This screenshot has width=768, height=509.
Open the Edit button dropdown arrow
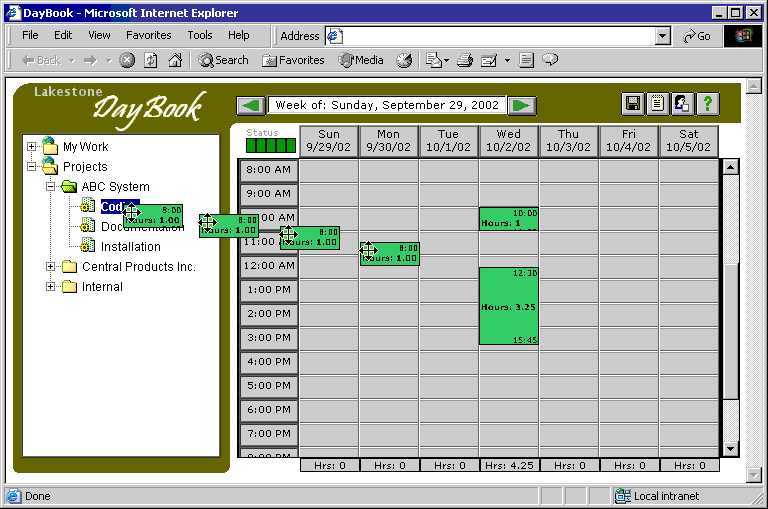tap(507, 61)
